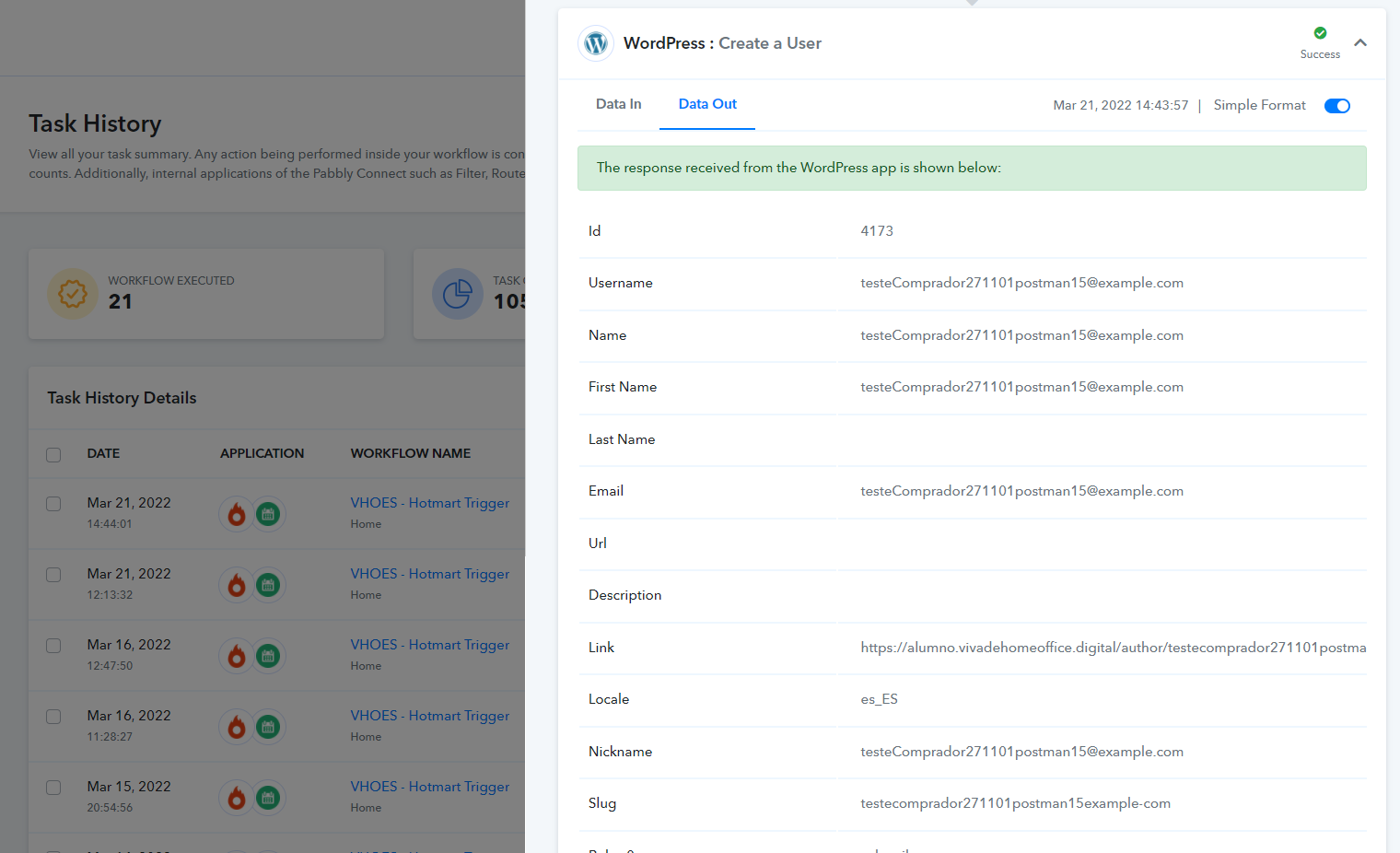Screen dimensions: 1400x853
Task: Click the Hotmart flame icon in 11:28:27 row
Action: (x=237, y=727)
